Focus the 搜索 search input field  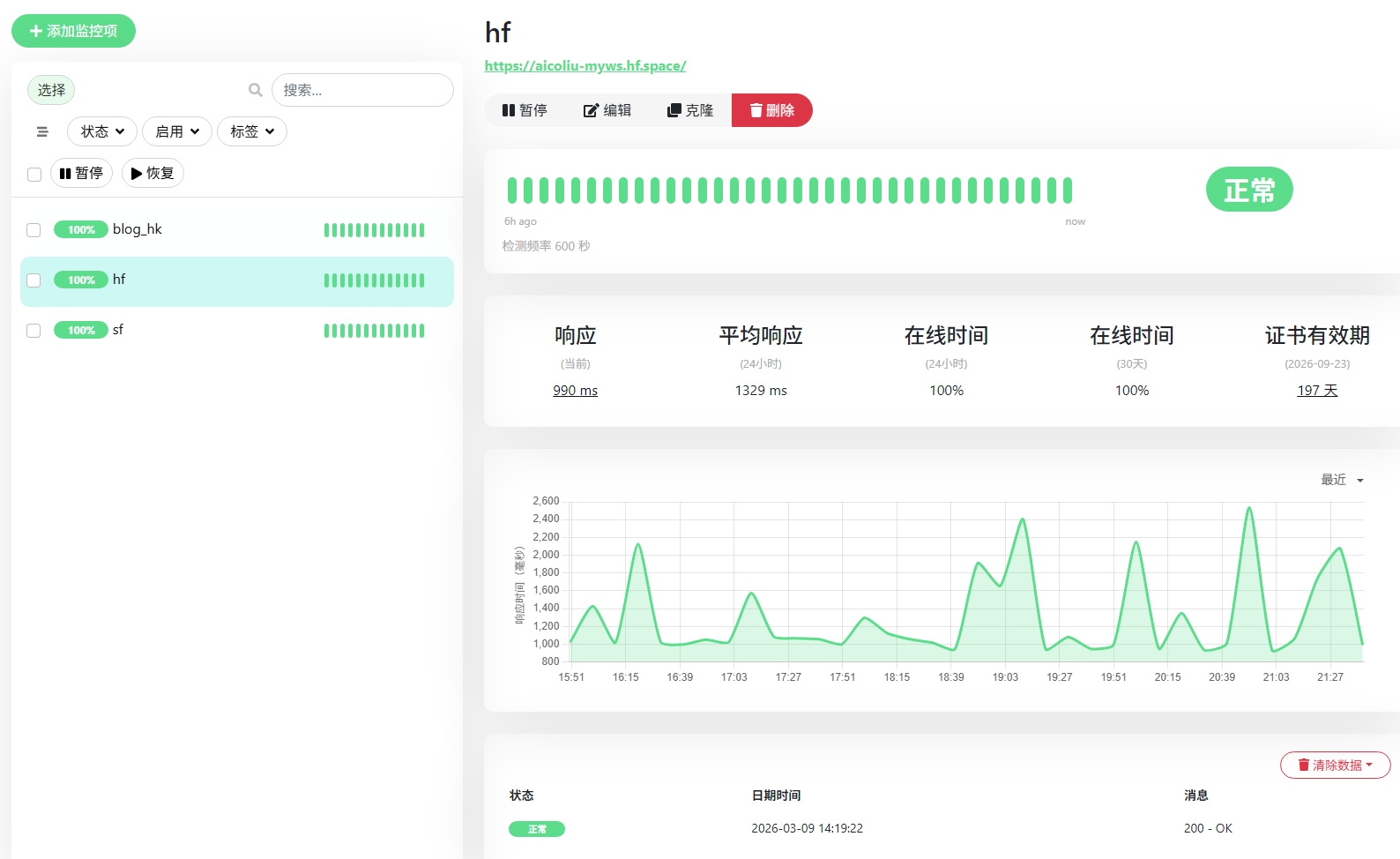click(x=362, y=90)
